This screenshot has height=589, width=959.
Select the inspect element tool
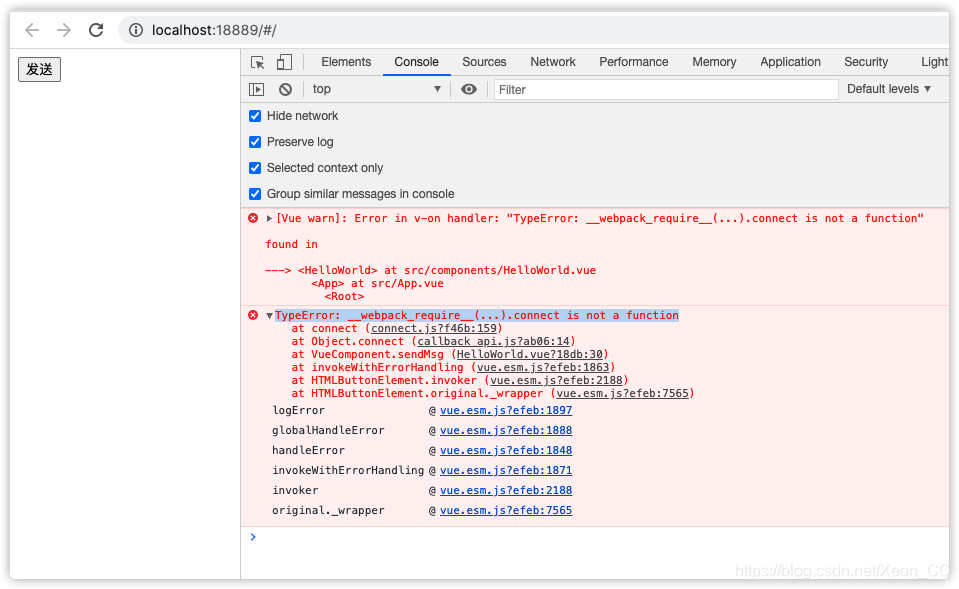257,61
